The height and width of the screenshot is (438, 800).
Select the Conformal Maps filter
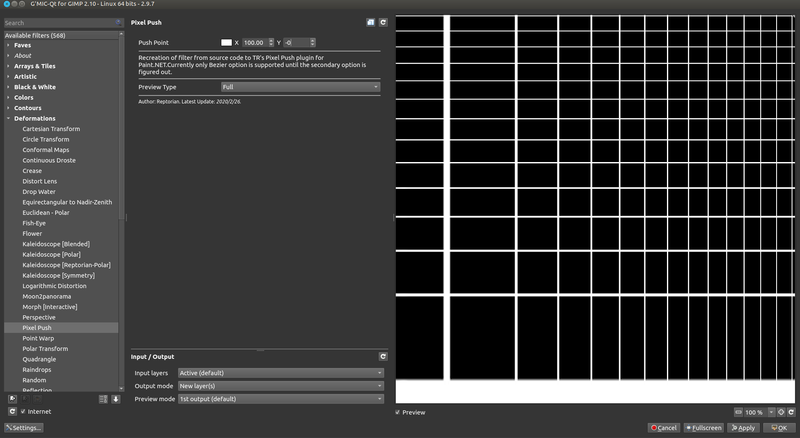[x=45, y=150]
